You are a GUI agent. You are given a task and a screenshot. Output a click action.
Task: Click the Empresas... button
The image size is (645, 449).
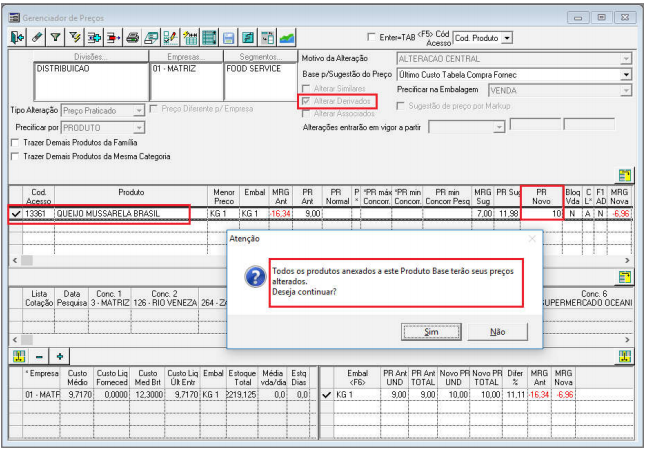tap(186, 57)
